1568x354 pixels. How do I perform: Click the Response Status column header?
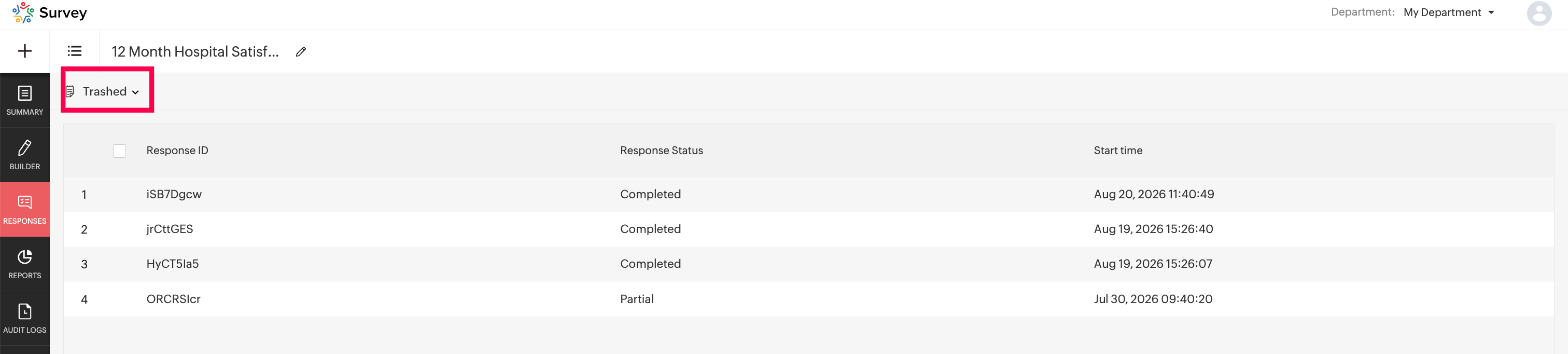point(661,151)
